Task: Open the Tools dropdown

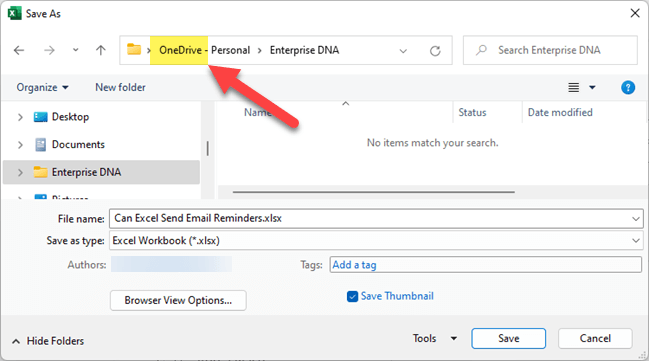Action: 434,338
